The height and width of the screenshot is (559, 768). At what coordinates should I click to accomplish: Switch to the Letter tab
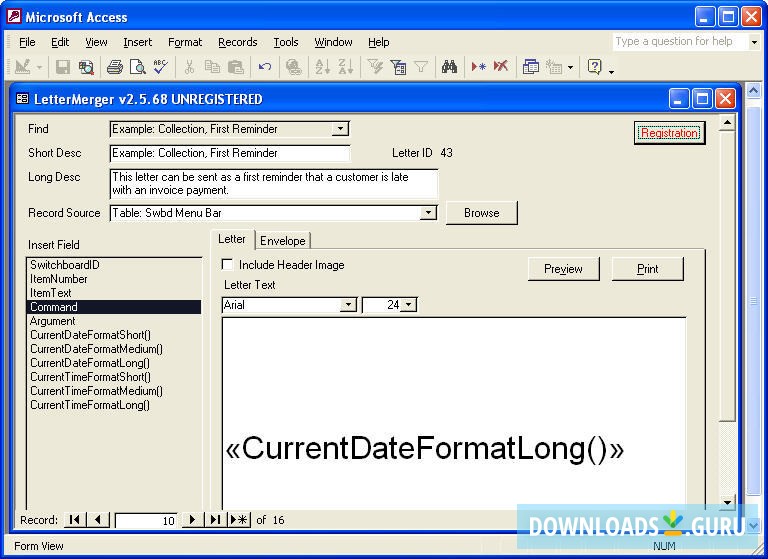click(232, 239)
